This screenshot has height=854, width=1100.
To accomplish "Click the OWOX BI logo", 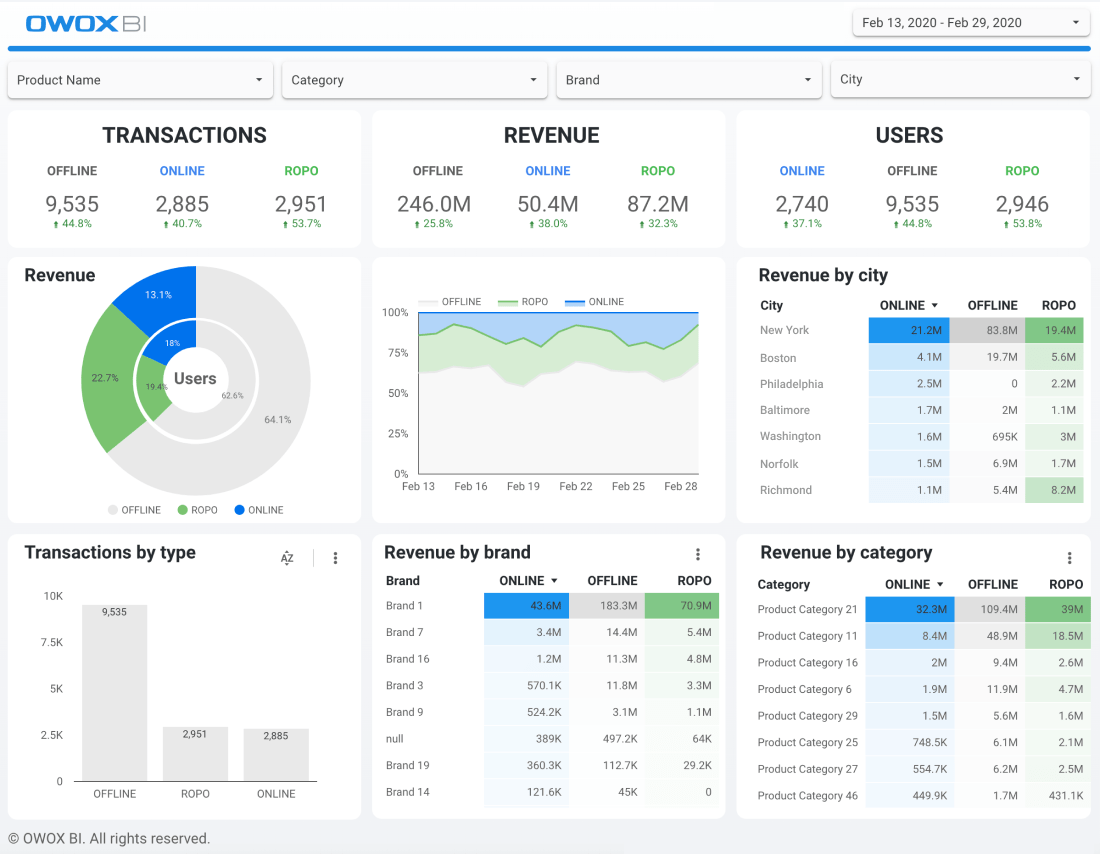I will coord(86,24).
